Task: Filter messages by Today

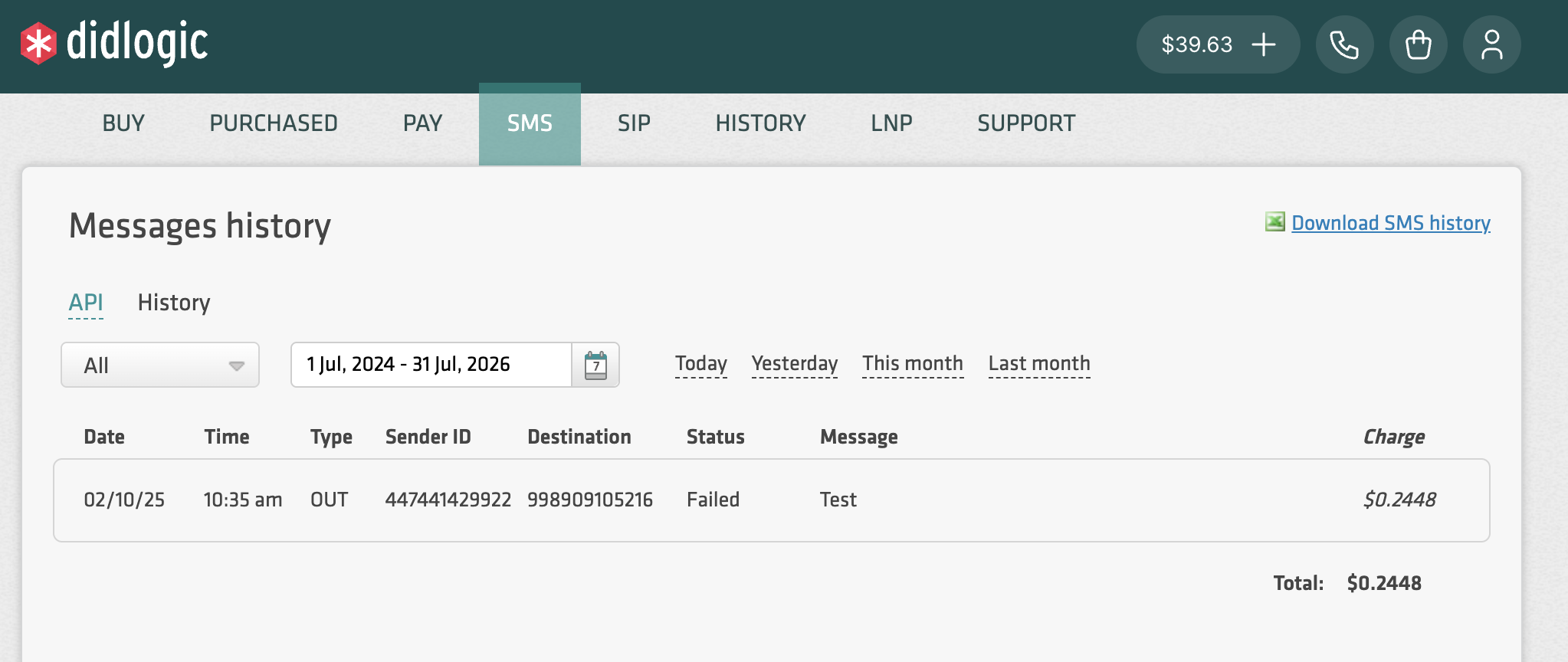Action: (x=701, y=363)
